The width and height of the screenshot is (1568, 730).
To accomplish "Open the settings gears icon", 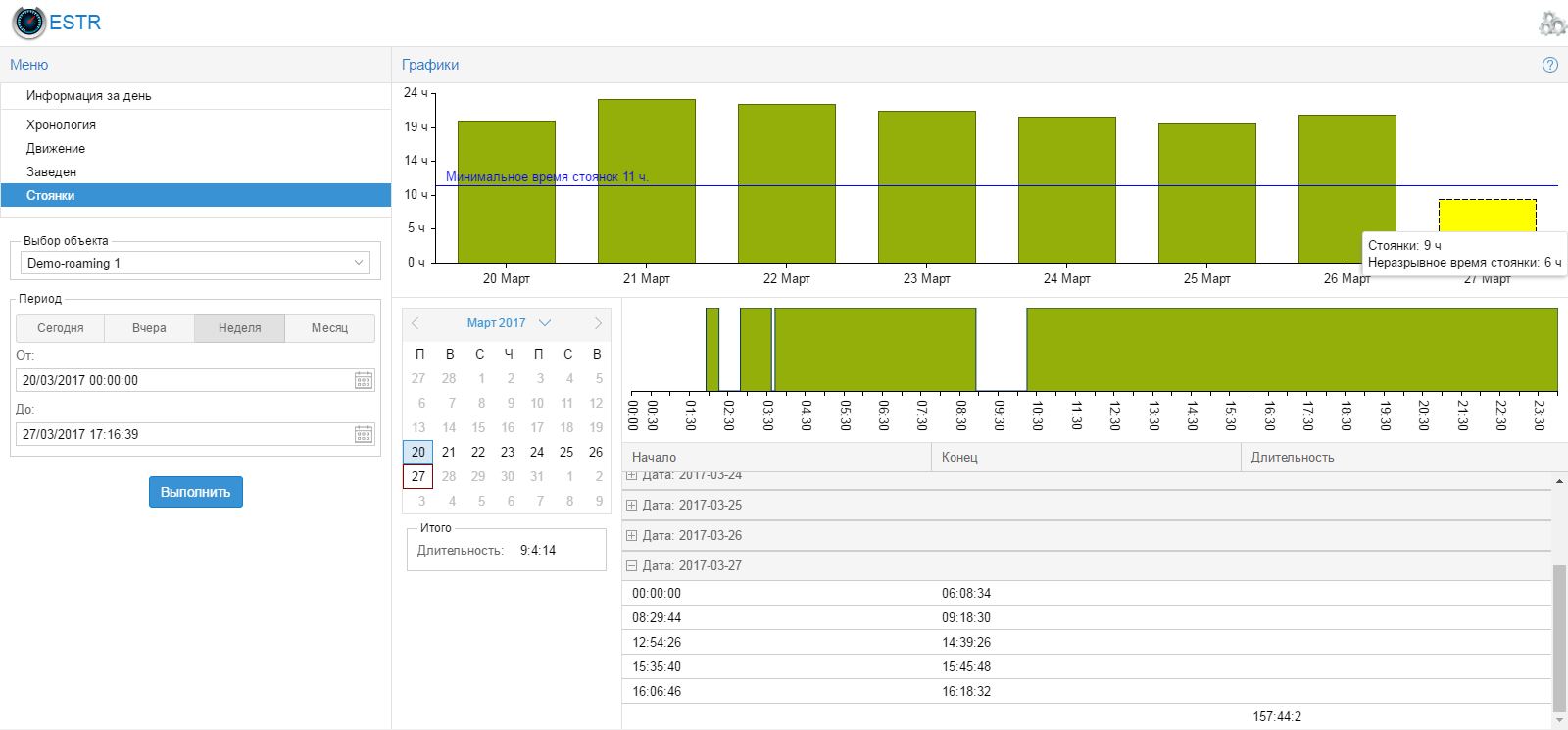I will pos(1551,24).
